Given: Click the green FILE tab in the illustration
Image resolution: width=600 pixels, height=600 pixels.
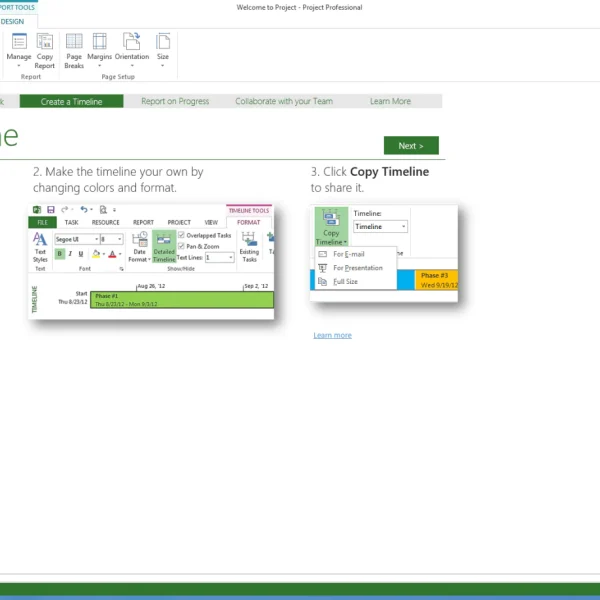Looking at the screenshot, I should pos(42,222).
